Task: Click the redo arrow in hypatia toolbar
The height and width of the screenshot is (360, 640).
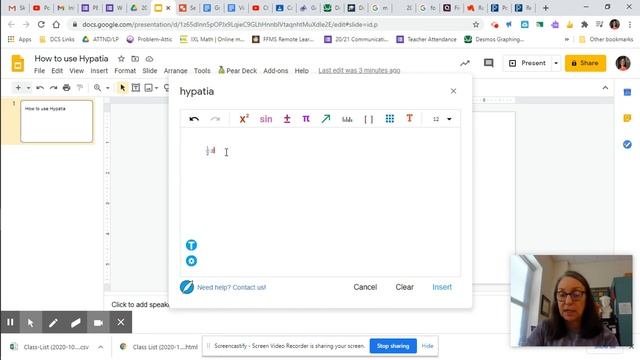Action: pos(215,119)
